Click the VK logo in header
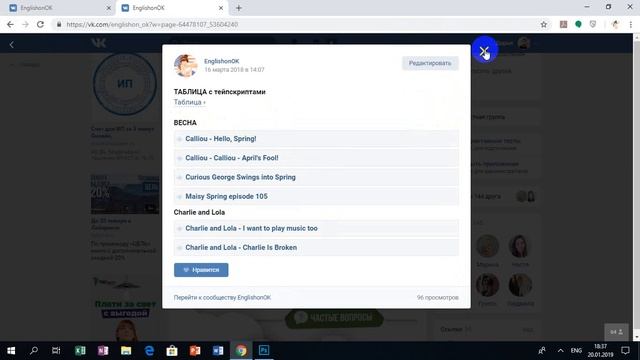 [99, 42]
